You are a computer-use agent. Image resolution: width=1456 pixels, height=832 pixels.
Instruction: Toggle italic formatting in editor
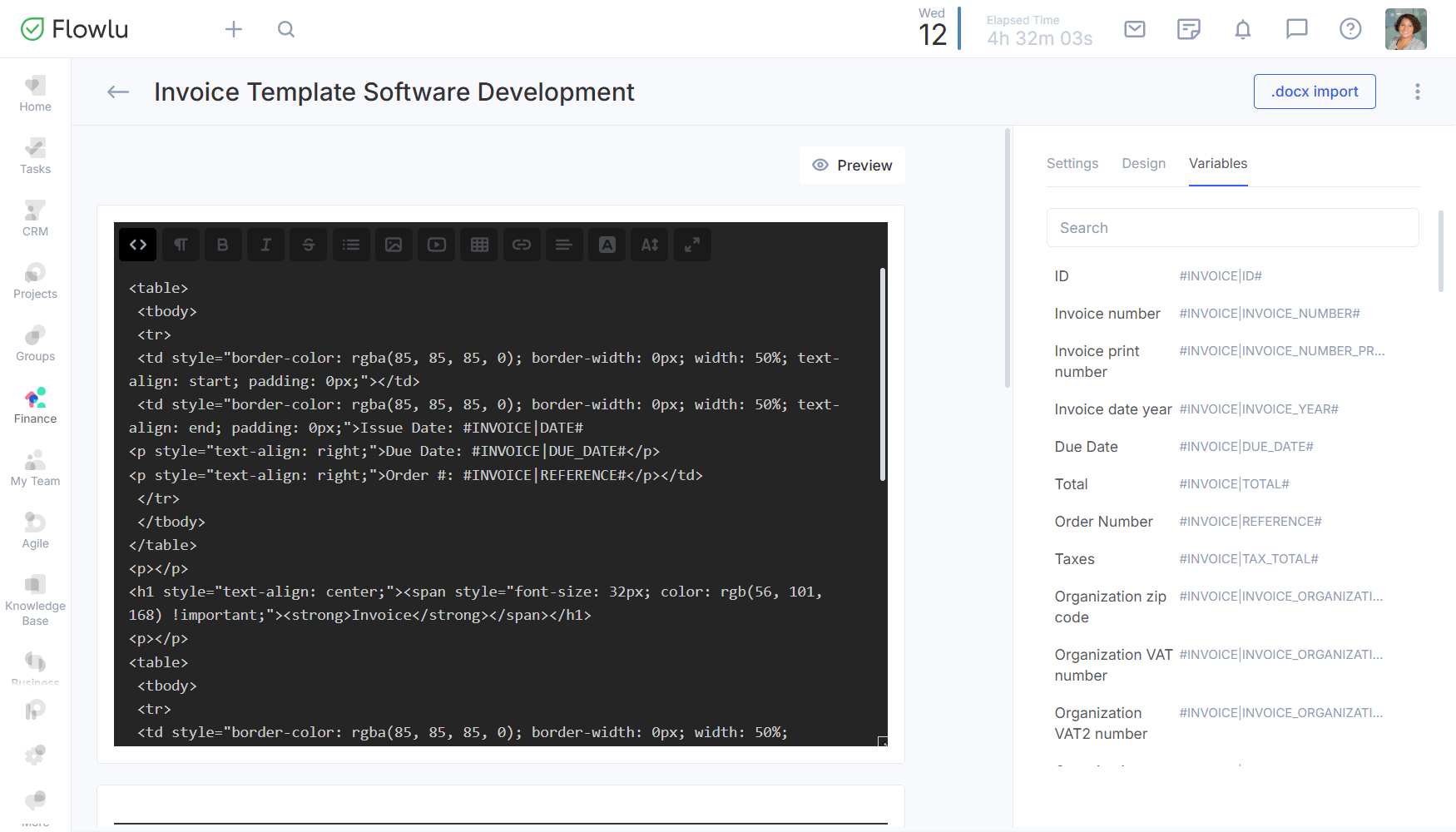pyautogui.click(x=265, y=245)
